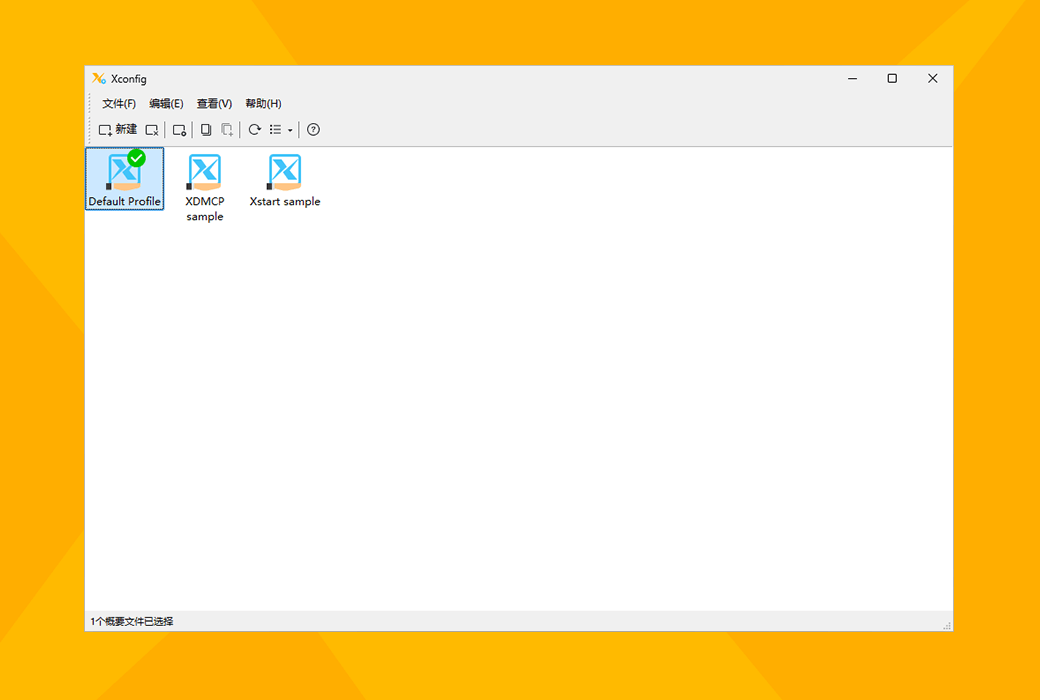The height and width of the screenshot is (700, 1040).
Task: Open the 编辑(E) menu
Action: coord(166,104)
